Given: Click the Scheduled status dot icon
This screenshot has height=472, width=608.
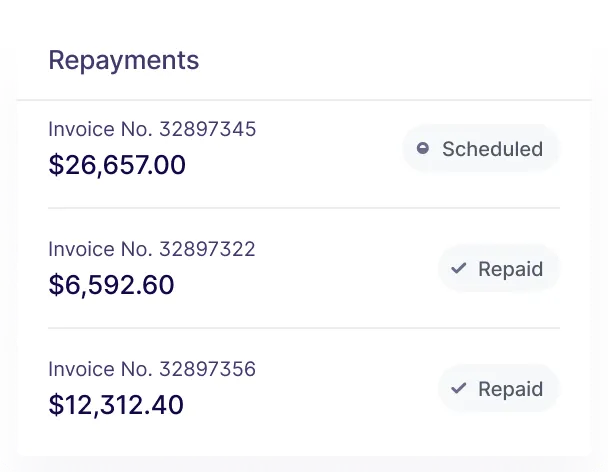Looking at the screenshot, I should click(423, 149).
